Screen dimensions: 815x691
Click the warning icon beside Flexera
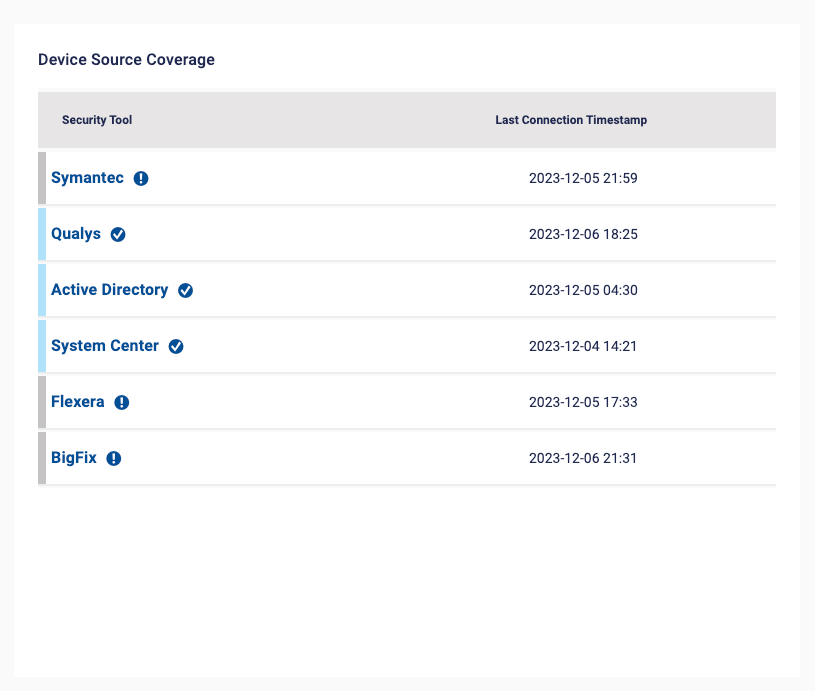click(x=122, y=402)
